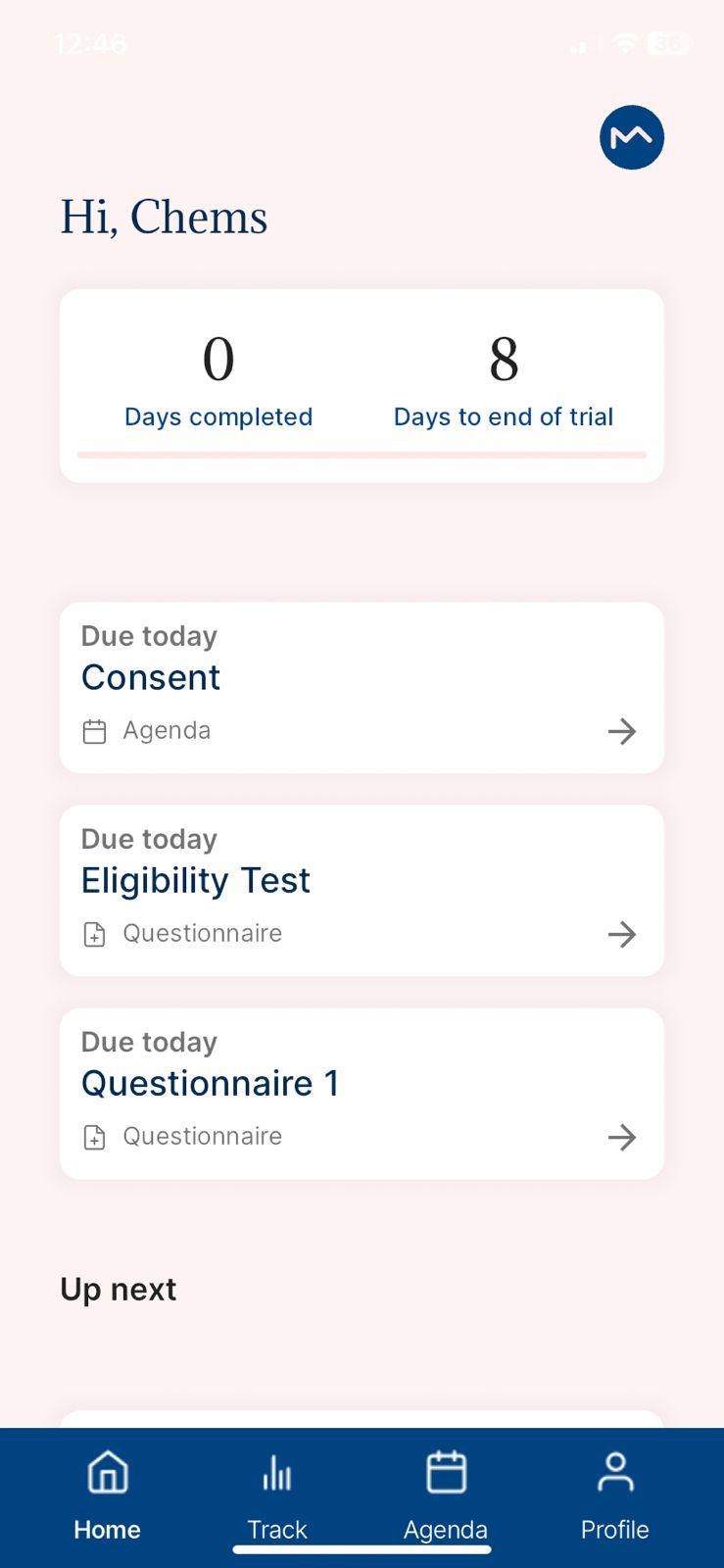Switch to the Track tab label
724x1568 pixels.
[277, 1530]
